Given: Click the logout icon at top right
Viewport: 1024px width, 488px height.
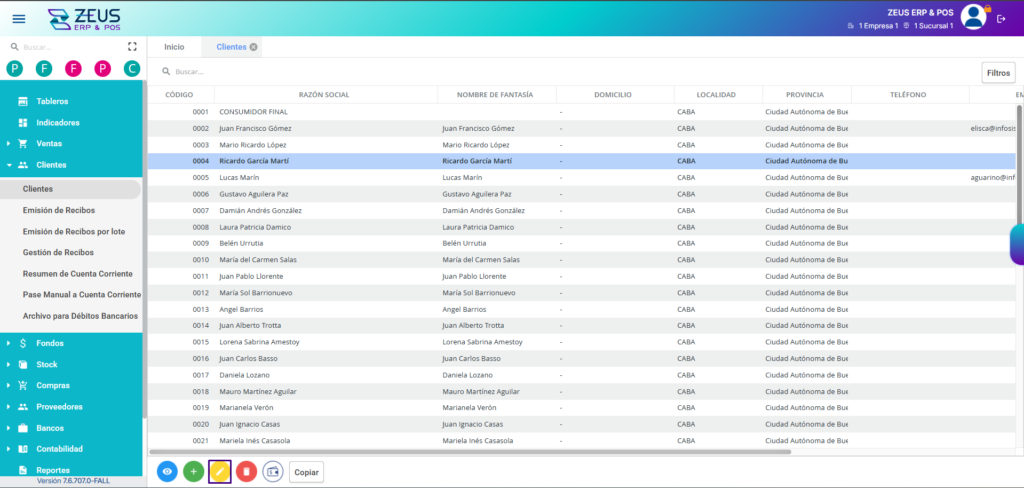Looking at the screenshot, I should (1001, 18).
